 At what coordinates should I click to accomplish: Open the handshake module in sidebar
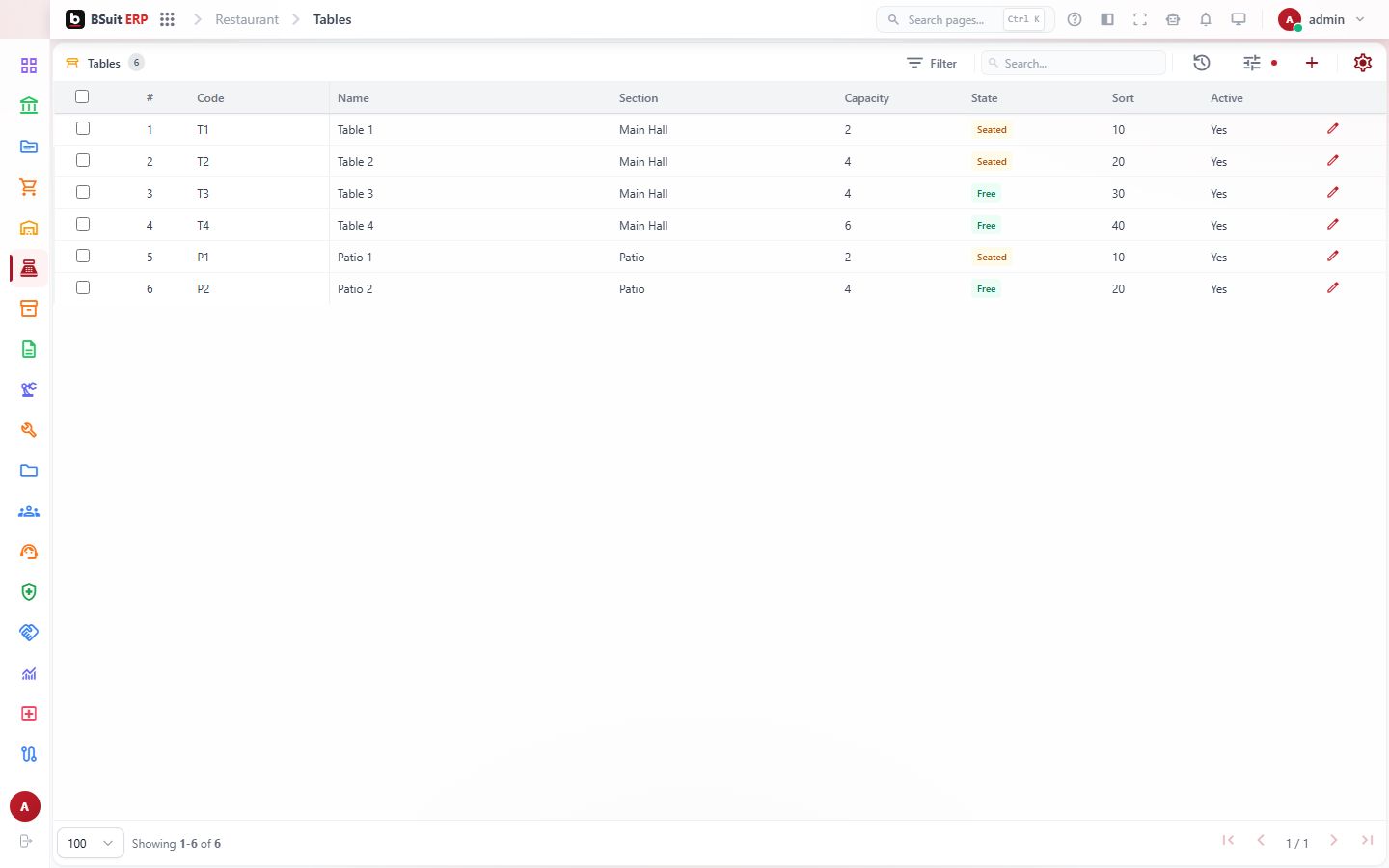29,633
